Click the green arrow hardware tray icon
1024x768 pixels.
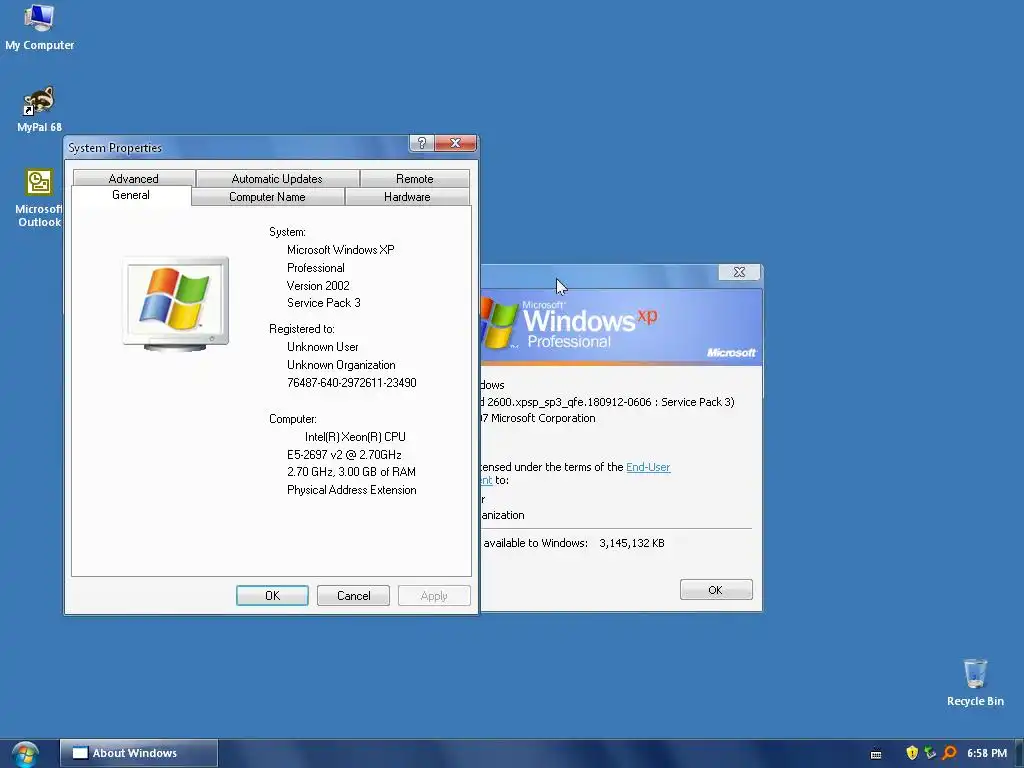(x=930, y=753)
